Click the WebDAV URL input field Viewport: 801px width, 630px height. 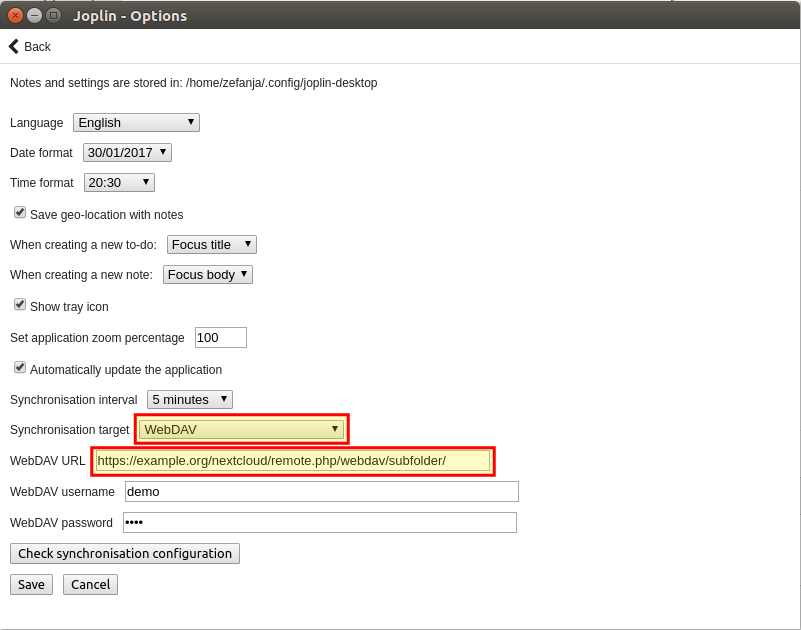tap(293, 461)
